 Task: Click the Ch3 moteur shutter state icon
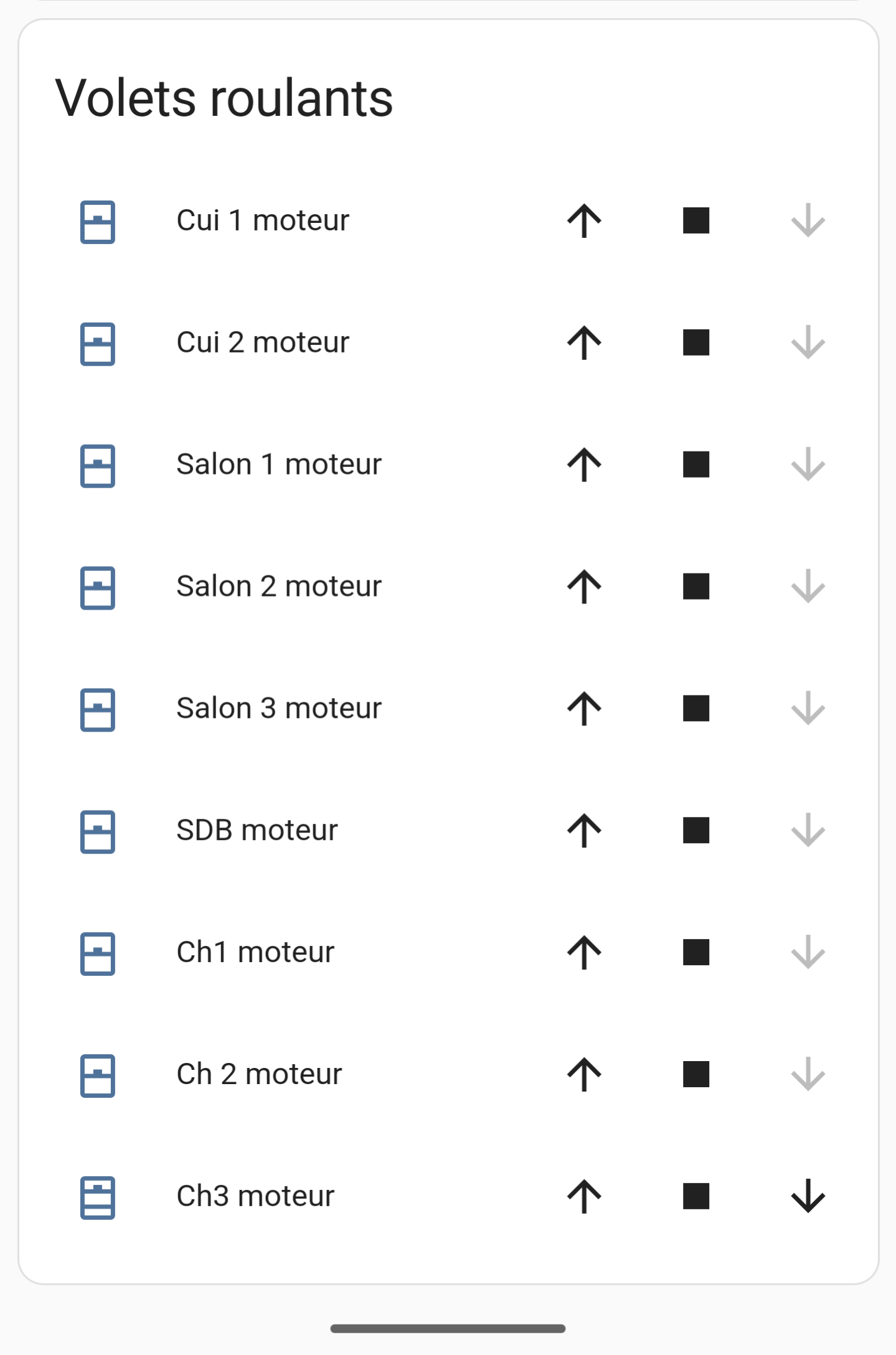coord(98,1197)
